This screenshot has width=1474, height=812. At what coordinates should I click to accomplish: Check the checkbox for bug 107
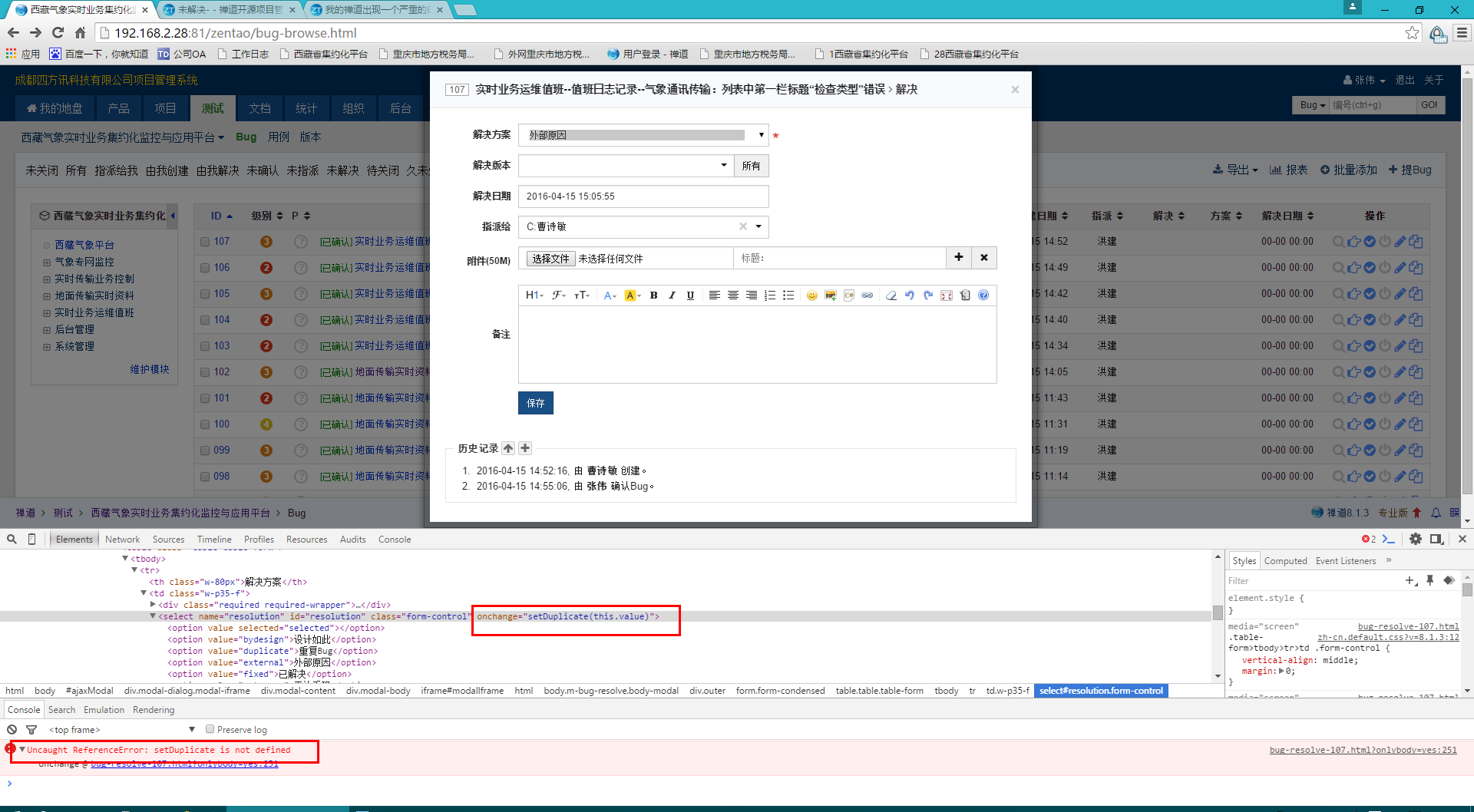pyautogui.click(x=205, y=242)
